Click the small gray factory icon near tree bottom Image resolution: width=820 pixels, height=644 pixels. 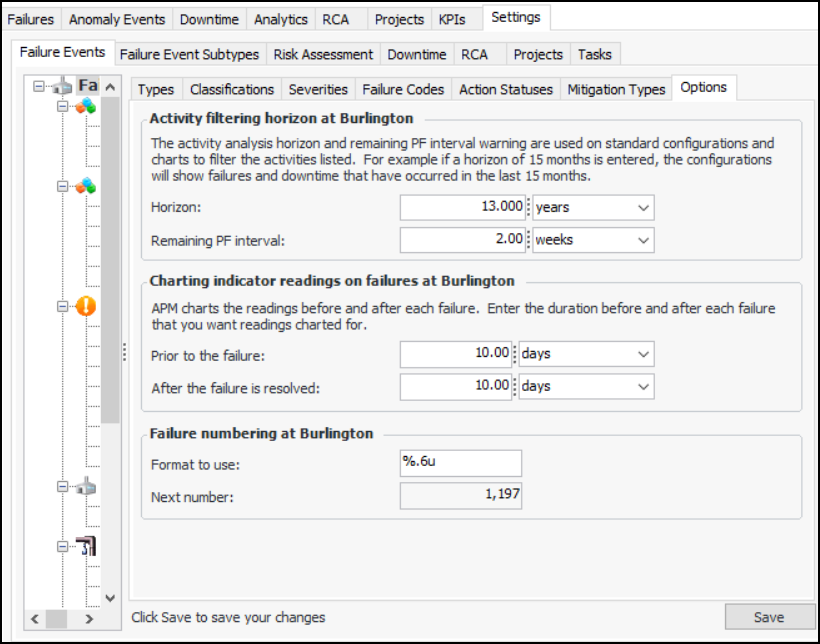point(86,487)
